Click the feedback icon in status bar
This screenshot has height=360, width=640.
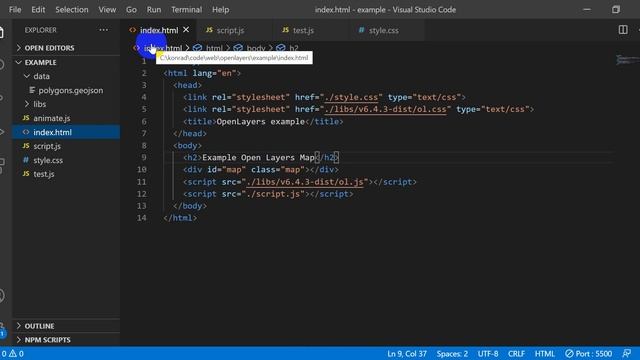click(627, 353)
